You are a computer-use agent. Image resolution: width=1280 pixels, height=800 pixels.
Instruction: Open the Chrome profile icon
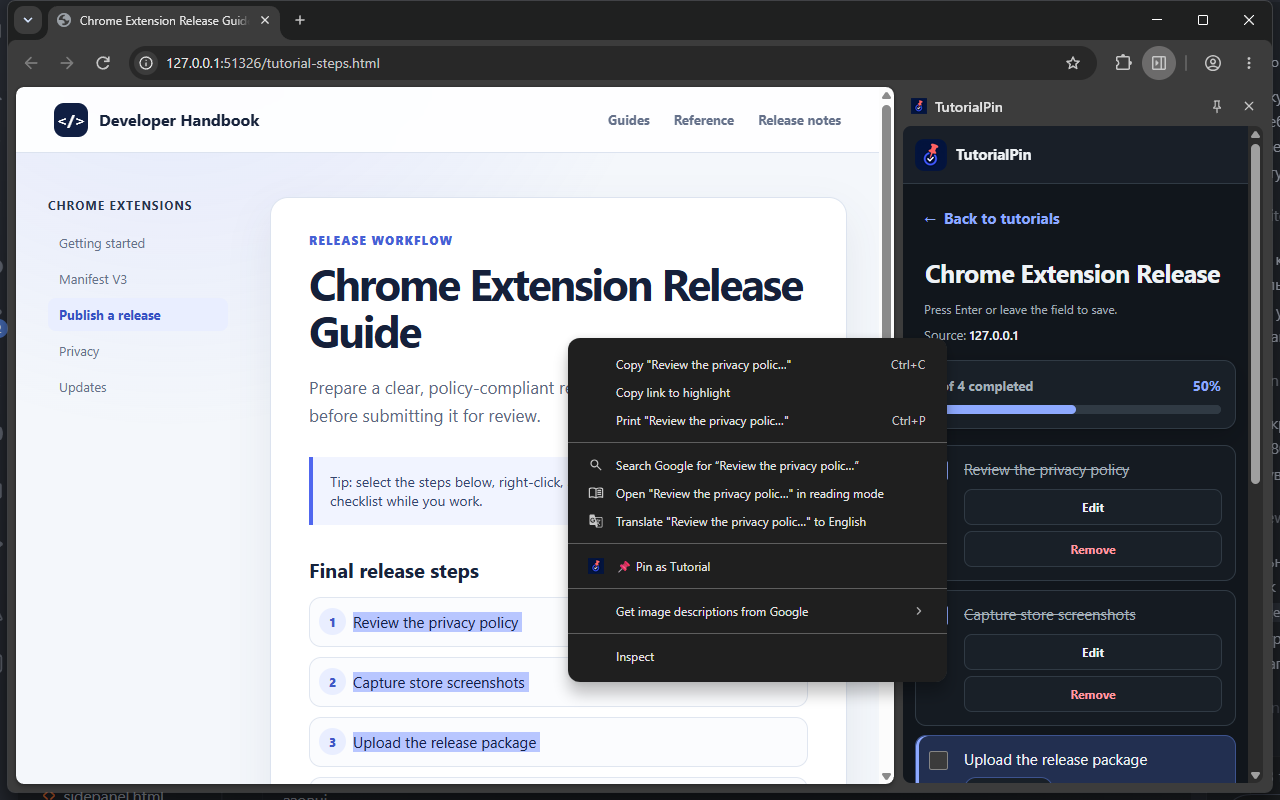point(1213,63)
